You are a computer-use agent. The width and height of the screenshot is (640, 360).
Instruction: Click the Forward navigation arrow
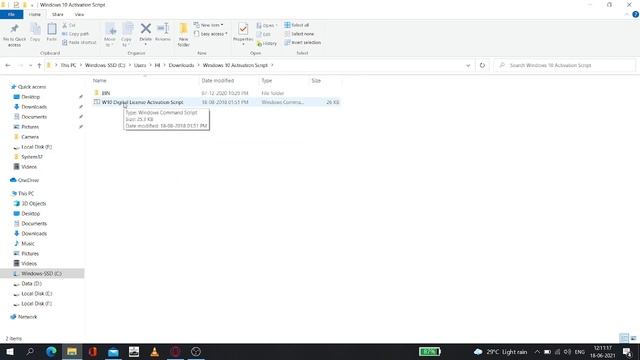point(20,65)
